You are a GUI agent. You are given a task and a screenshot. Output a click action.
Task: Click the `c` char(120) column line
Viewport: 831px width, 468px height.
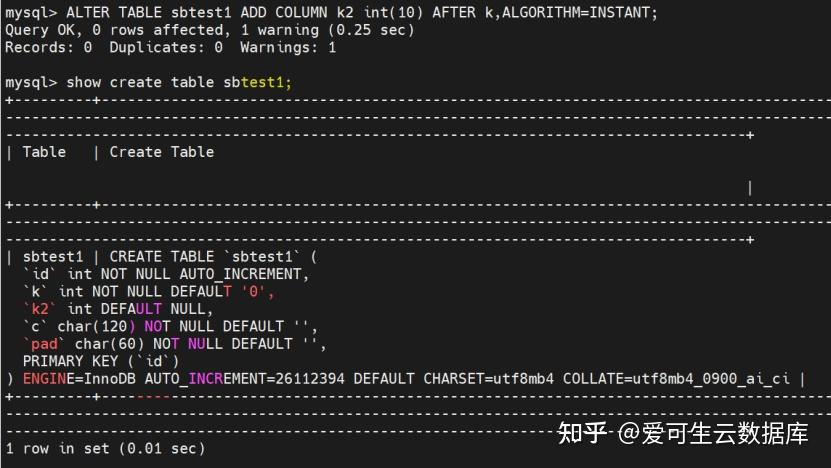(170, 327)
